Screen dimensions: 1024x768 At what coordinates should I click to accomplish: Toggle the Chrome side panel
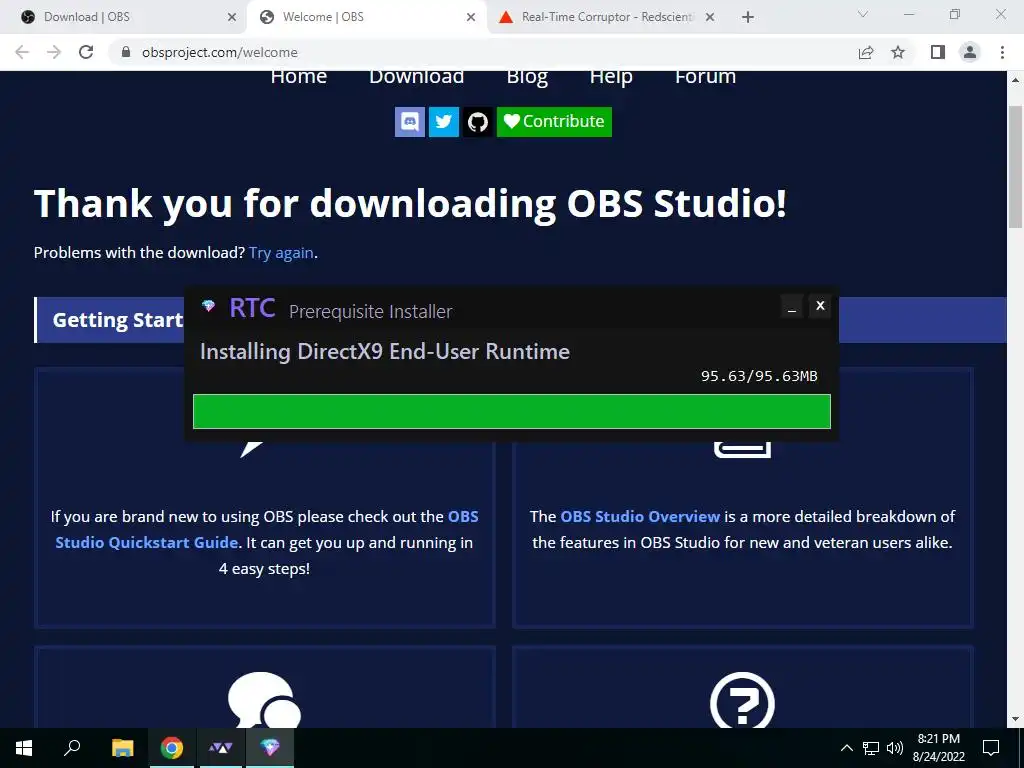pyautogui.click(x=938, y=52)
